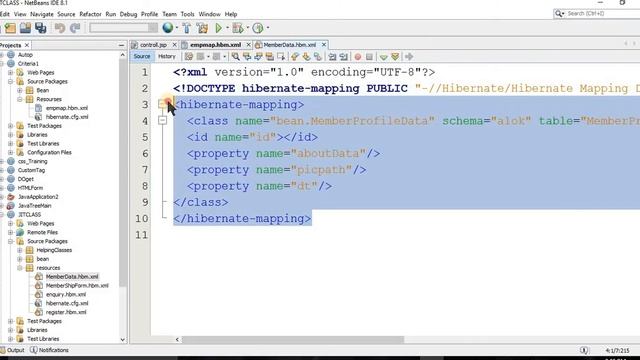Viewport: 640px width, 360px height.
Task: Click Shift Line Left editor icon
Action: (x=332, y=56)
